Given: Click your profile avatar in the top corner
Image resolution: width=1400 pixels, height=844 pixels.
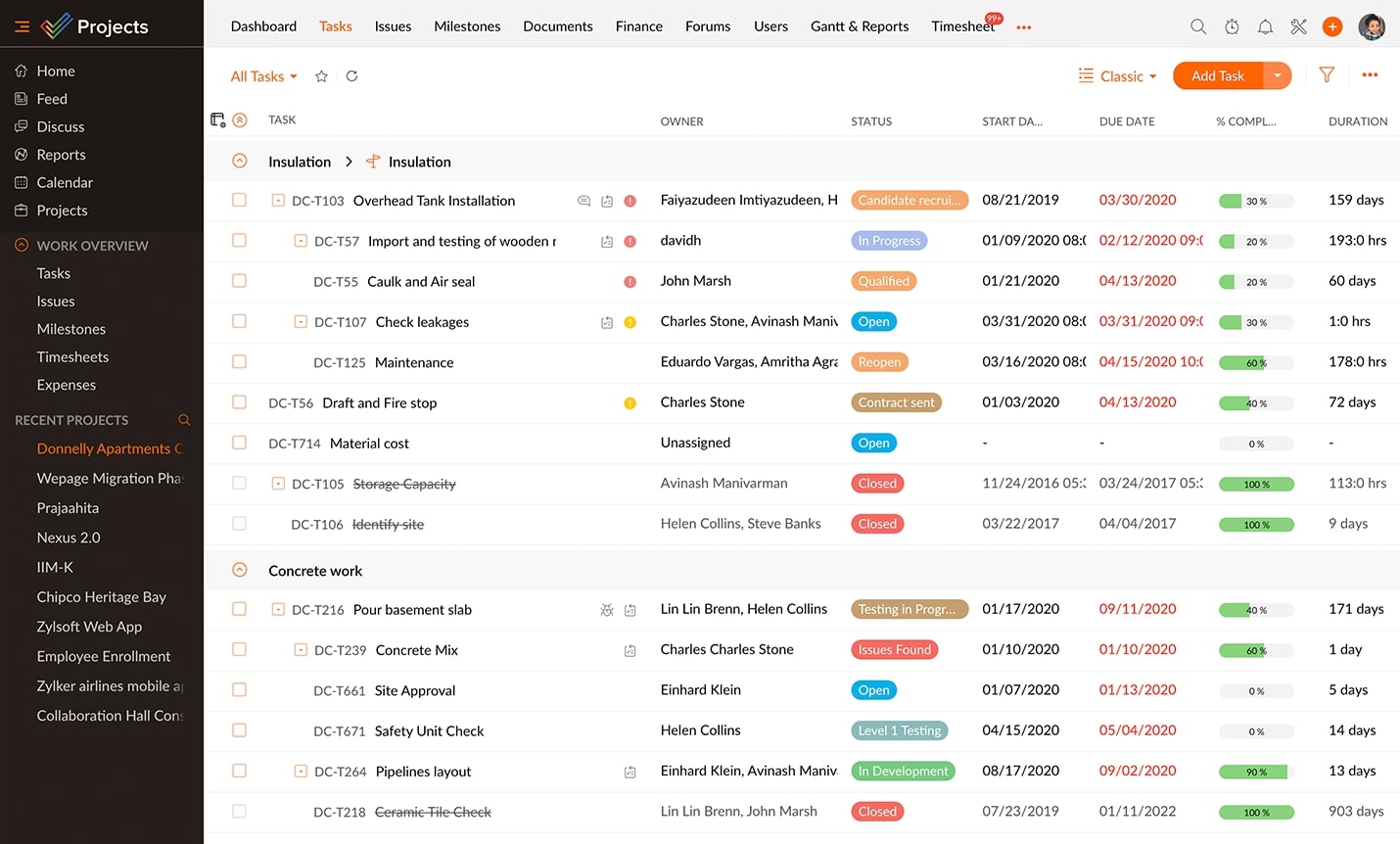Looking at the screenshot, I should 1373,26.
